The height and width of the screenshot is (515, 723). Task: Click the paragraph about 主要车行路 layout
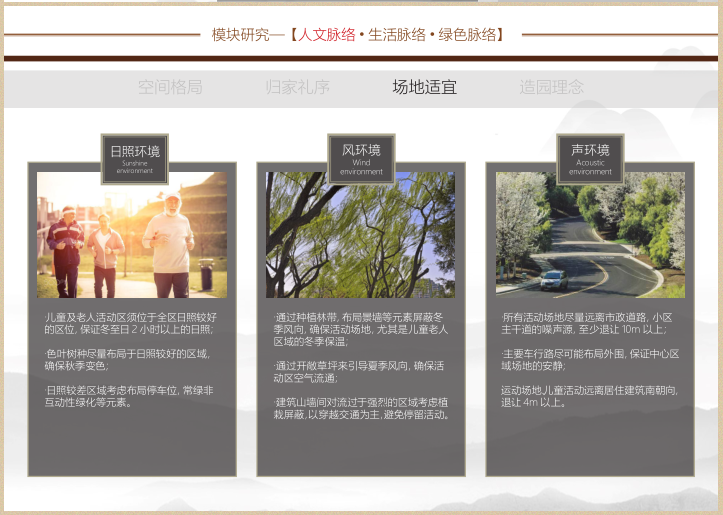(x=590, y=359)
